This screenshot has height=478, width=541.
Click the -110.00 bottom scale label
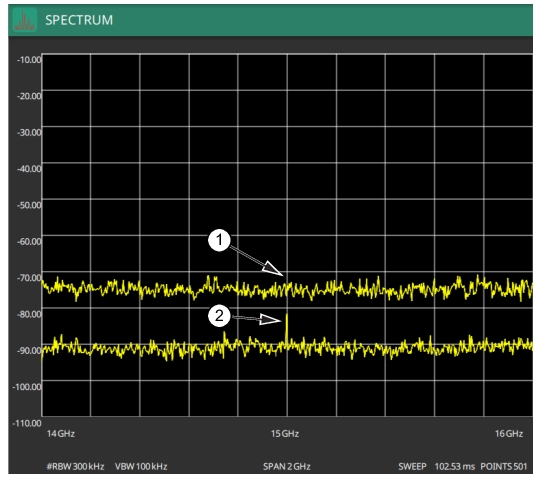click(x=27, y=423)
